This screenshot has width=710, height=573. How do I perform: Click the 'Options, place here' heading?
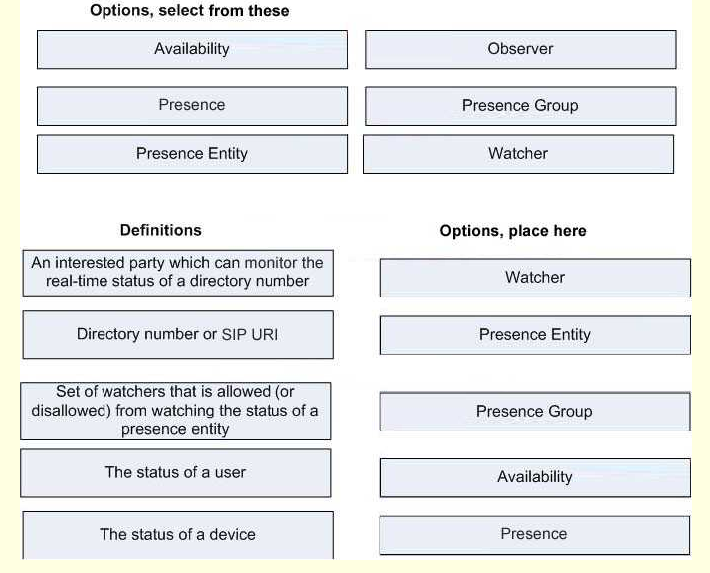tap(513, 231)
